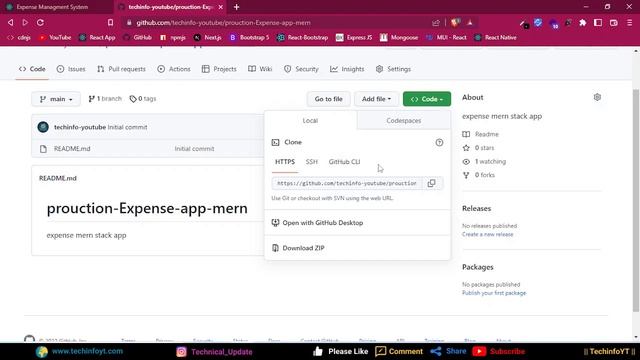The image size is (640, 360).
Task: Toggle the green Code dropdown button
Action: 427,99
